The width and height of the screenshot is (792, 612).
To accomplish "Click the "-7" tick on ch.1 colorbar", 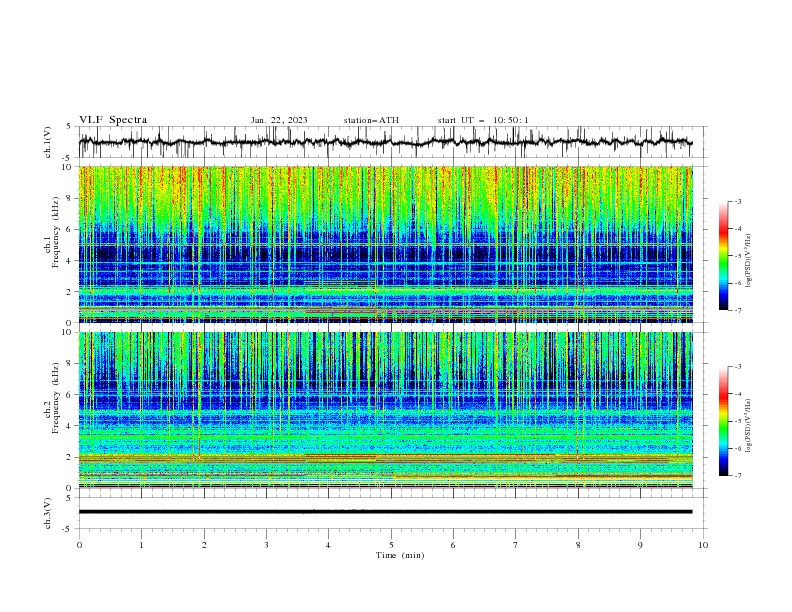I will pos(738,310).
